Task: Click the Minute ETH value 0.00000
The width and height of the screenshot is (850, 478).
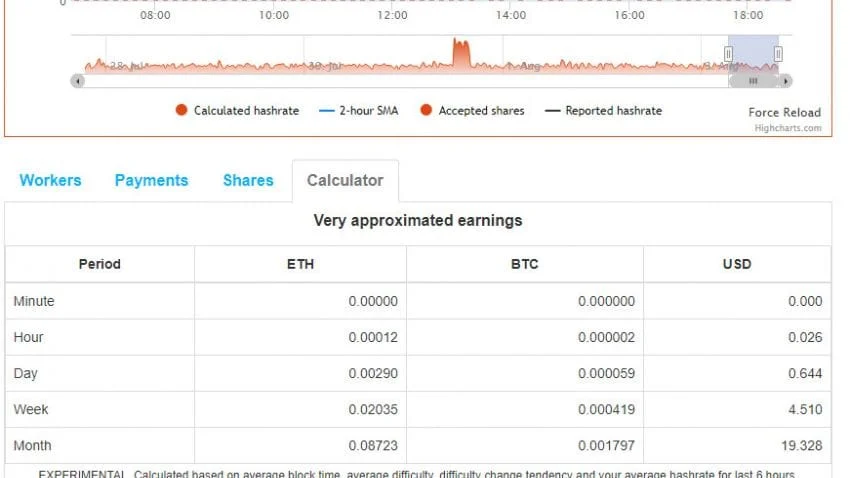Action: (373, 301)
